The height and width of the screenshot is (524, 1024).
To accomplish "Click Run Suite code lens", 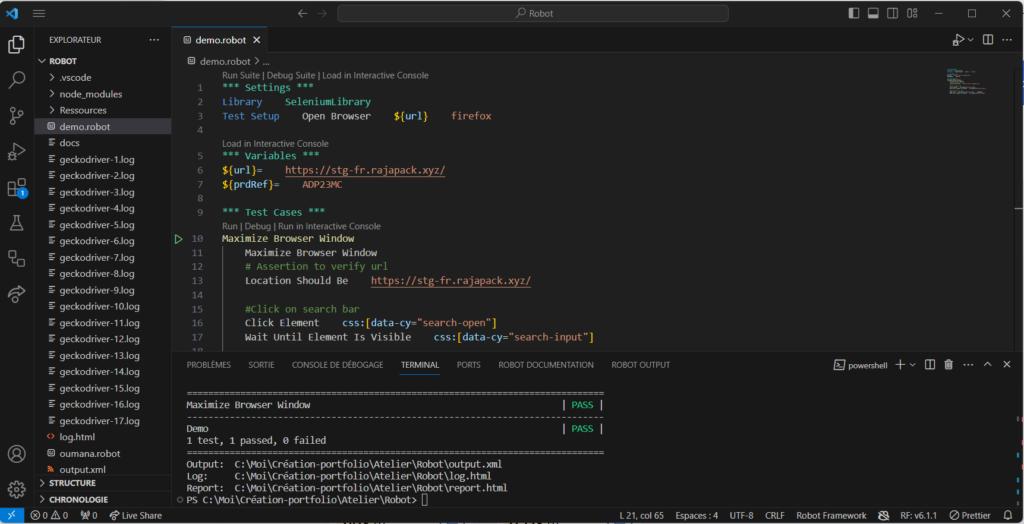I will tap(240, 75).
